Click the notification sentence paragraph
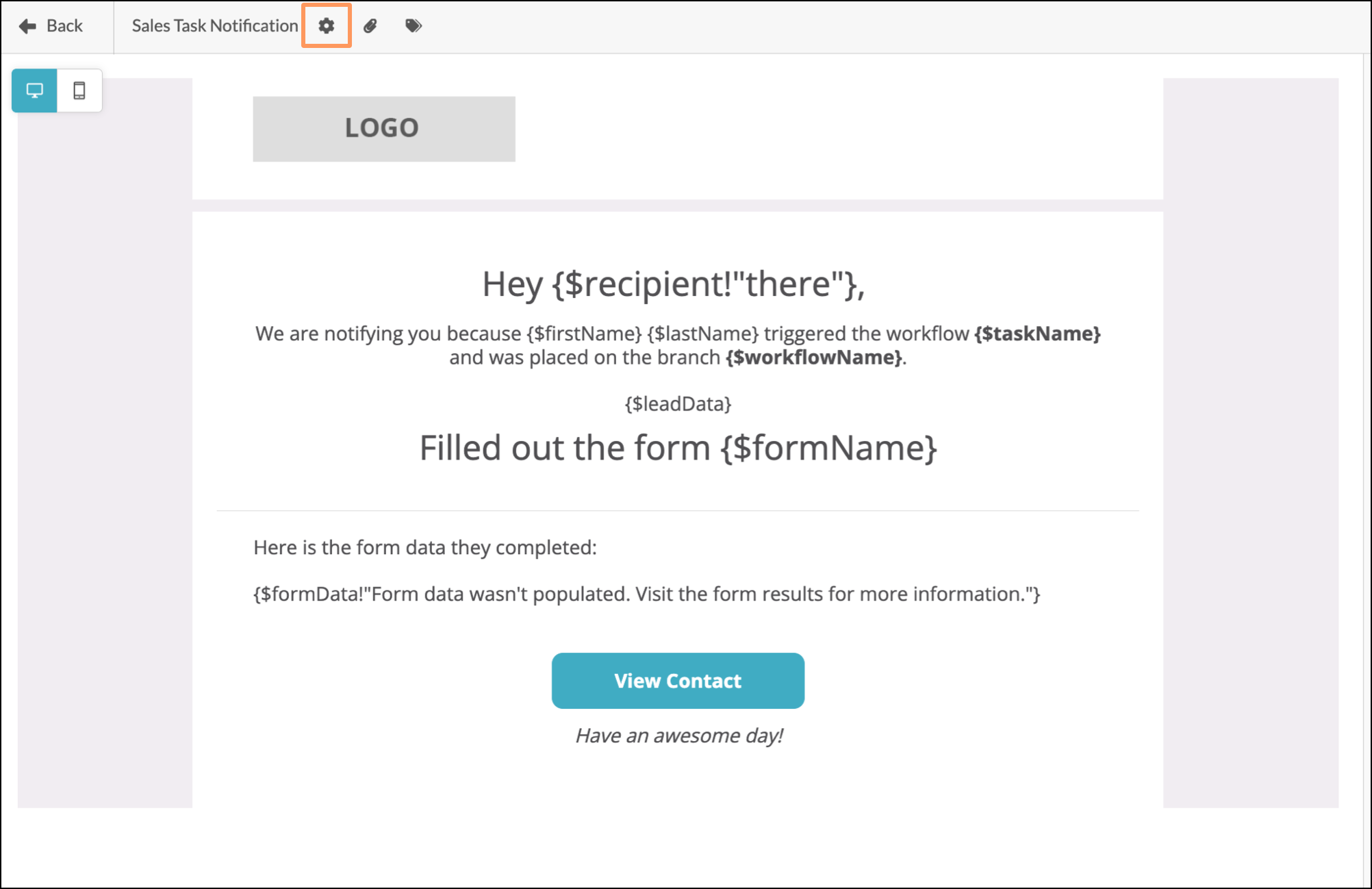 (678, 345)
